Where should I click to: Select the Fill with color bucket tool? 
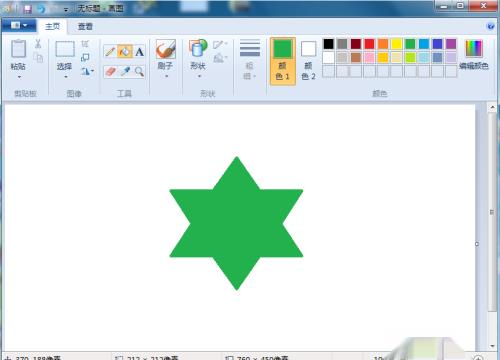click(x=125, y=52)
